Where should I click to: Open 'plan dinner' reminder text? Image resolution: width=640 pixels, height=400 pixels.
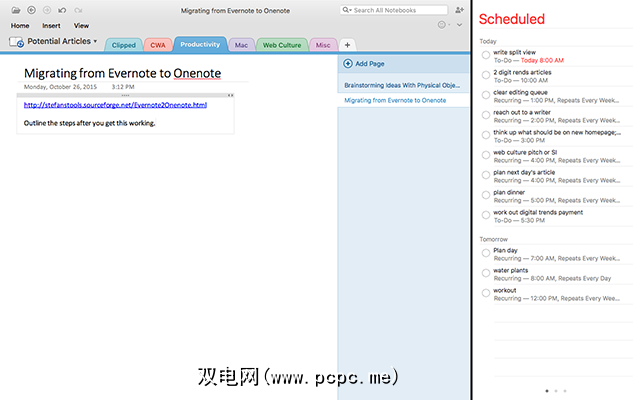(509, 192)
